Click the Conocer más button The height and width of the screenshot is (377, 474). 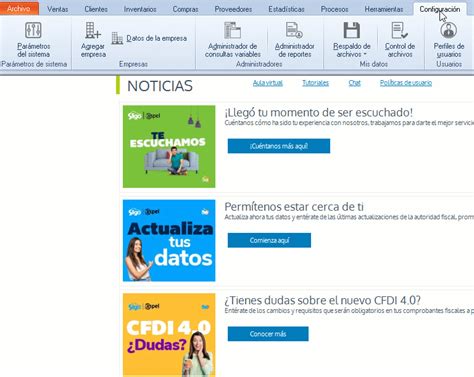[268, 334]
